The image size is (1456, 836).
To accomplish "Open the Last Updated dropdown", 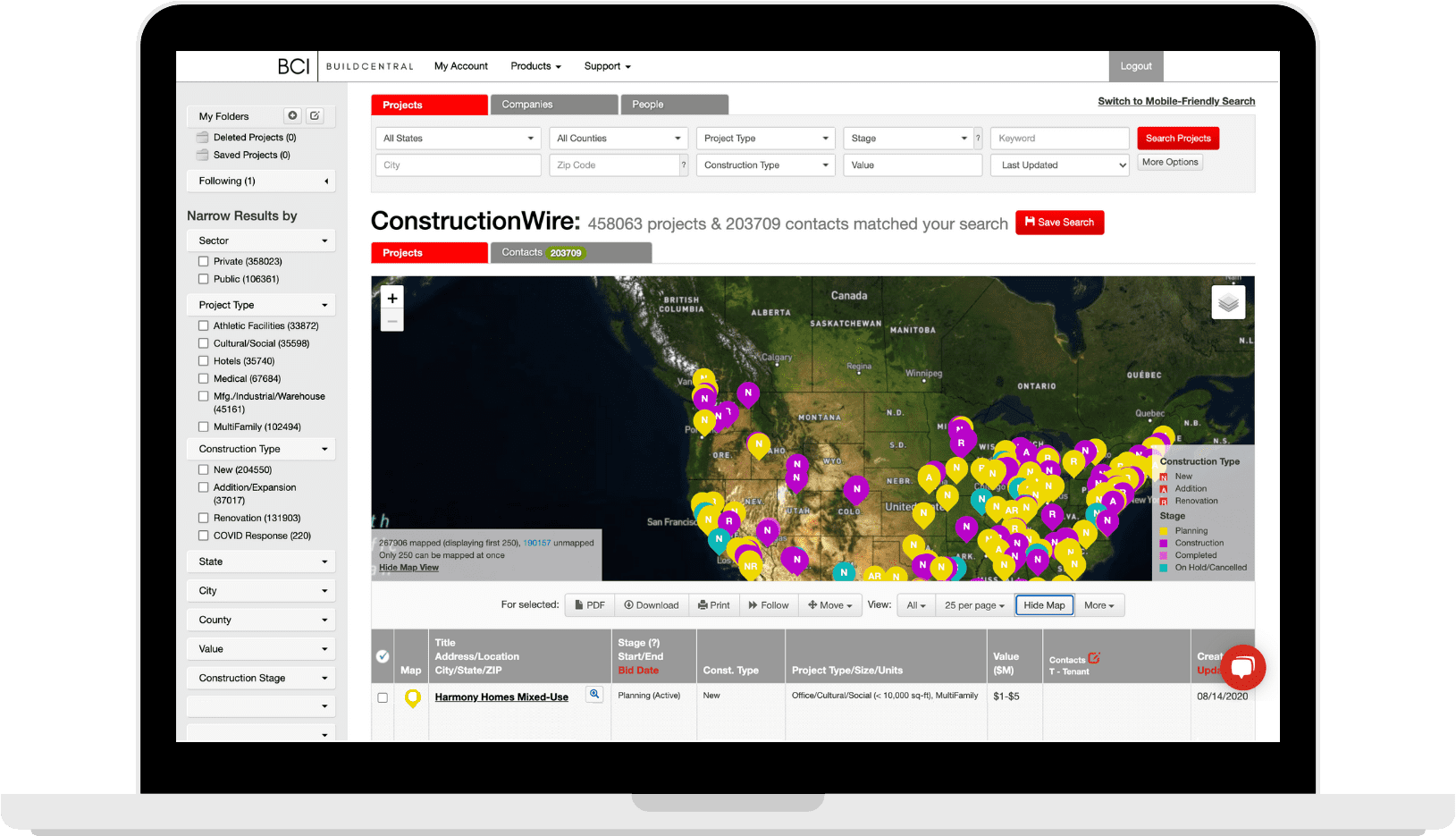I will click(x=1060, y=165).
